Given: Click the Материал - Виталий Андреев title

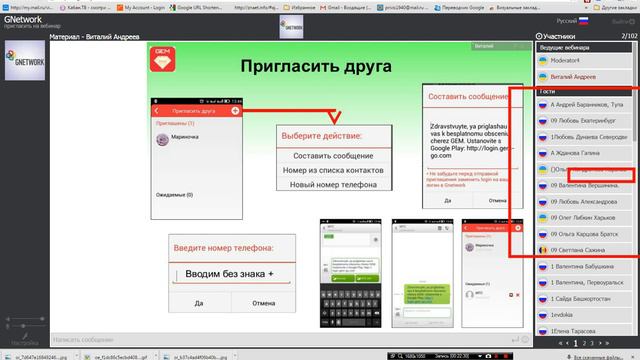Looking at the screenshot, I should pyautogui.click(x=94, y=37).
